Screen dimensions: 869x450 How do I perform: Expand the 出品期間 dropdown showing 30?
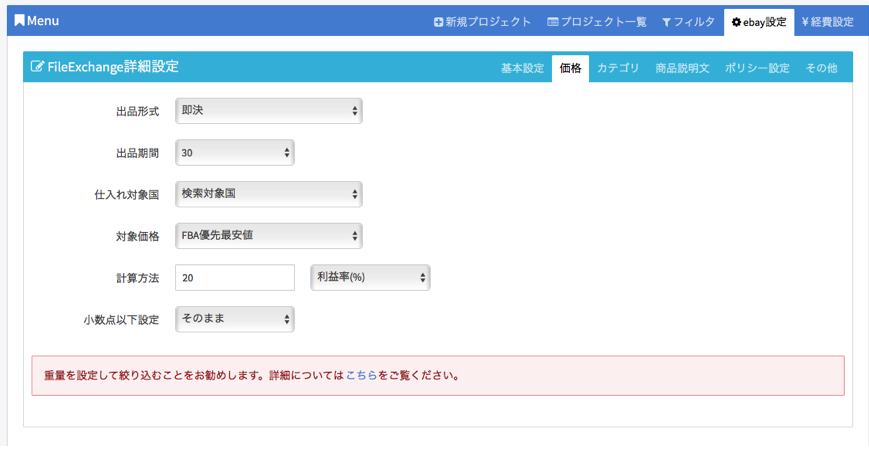pos(234,153)
